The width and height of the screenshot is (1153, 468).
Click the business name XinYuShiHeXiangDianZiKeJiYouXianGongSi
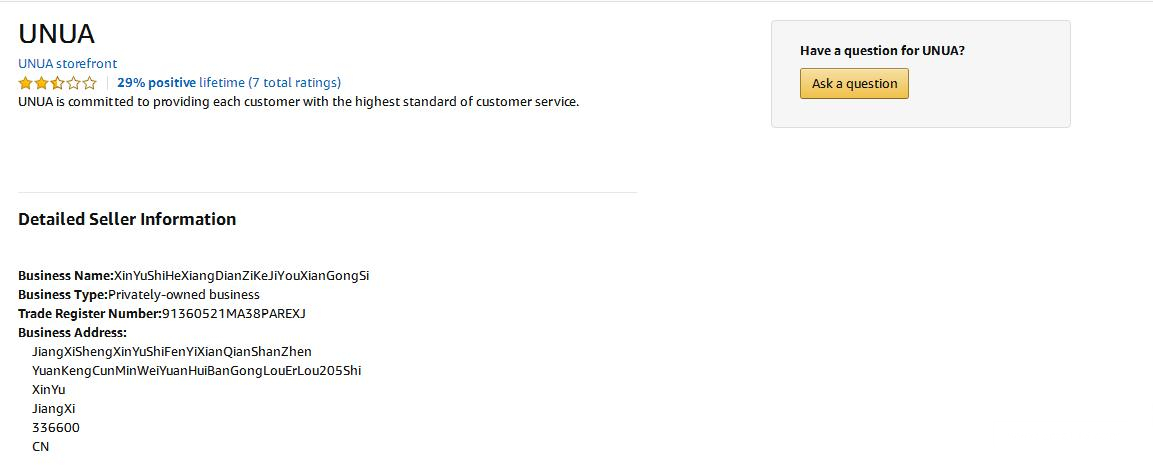coord(241,275)
